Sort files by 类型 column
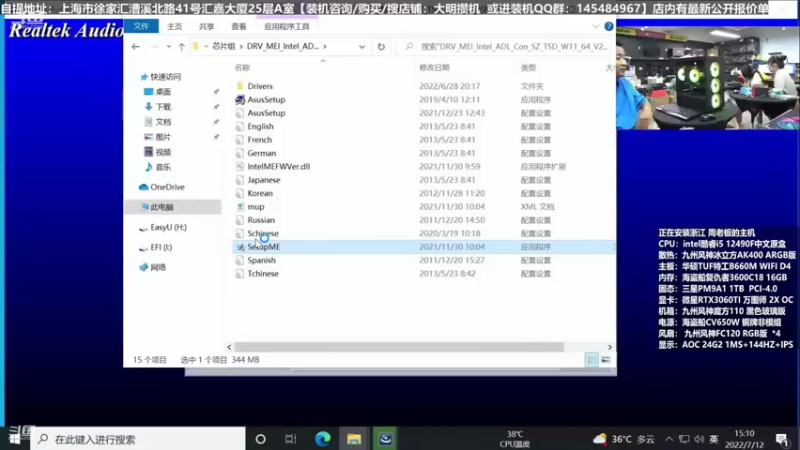 point(528,67)
